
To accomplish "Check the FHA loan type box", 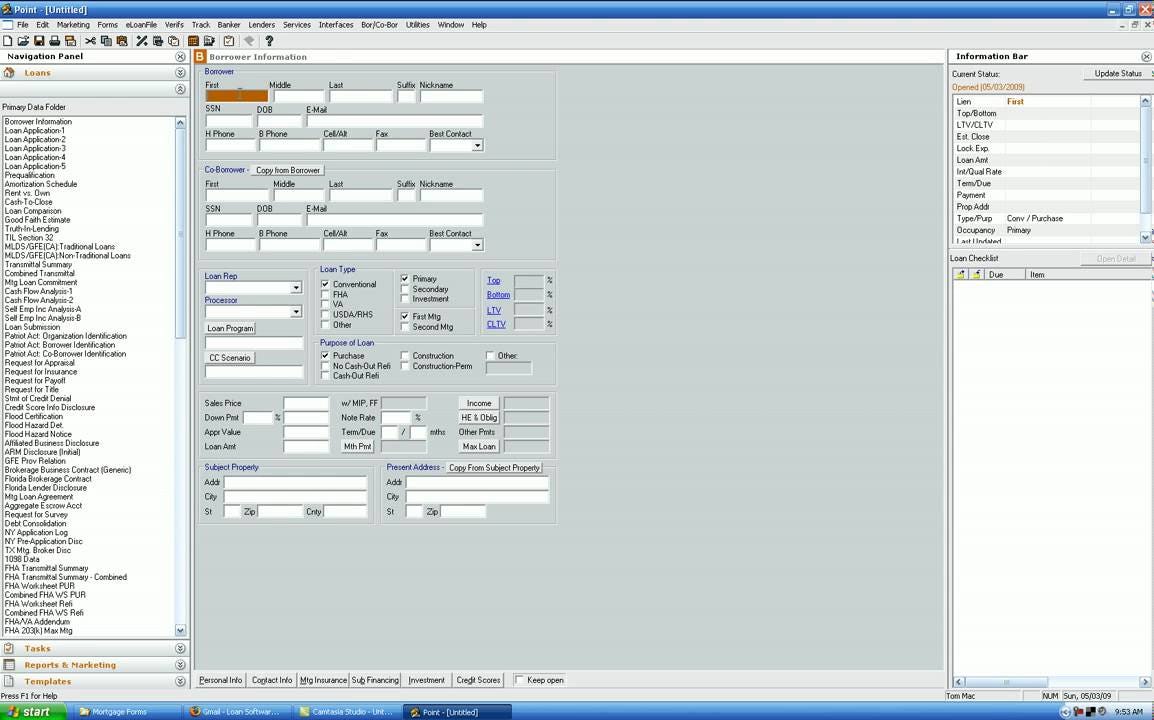I will click(325, 294).
